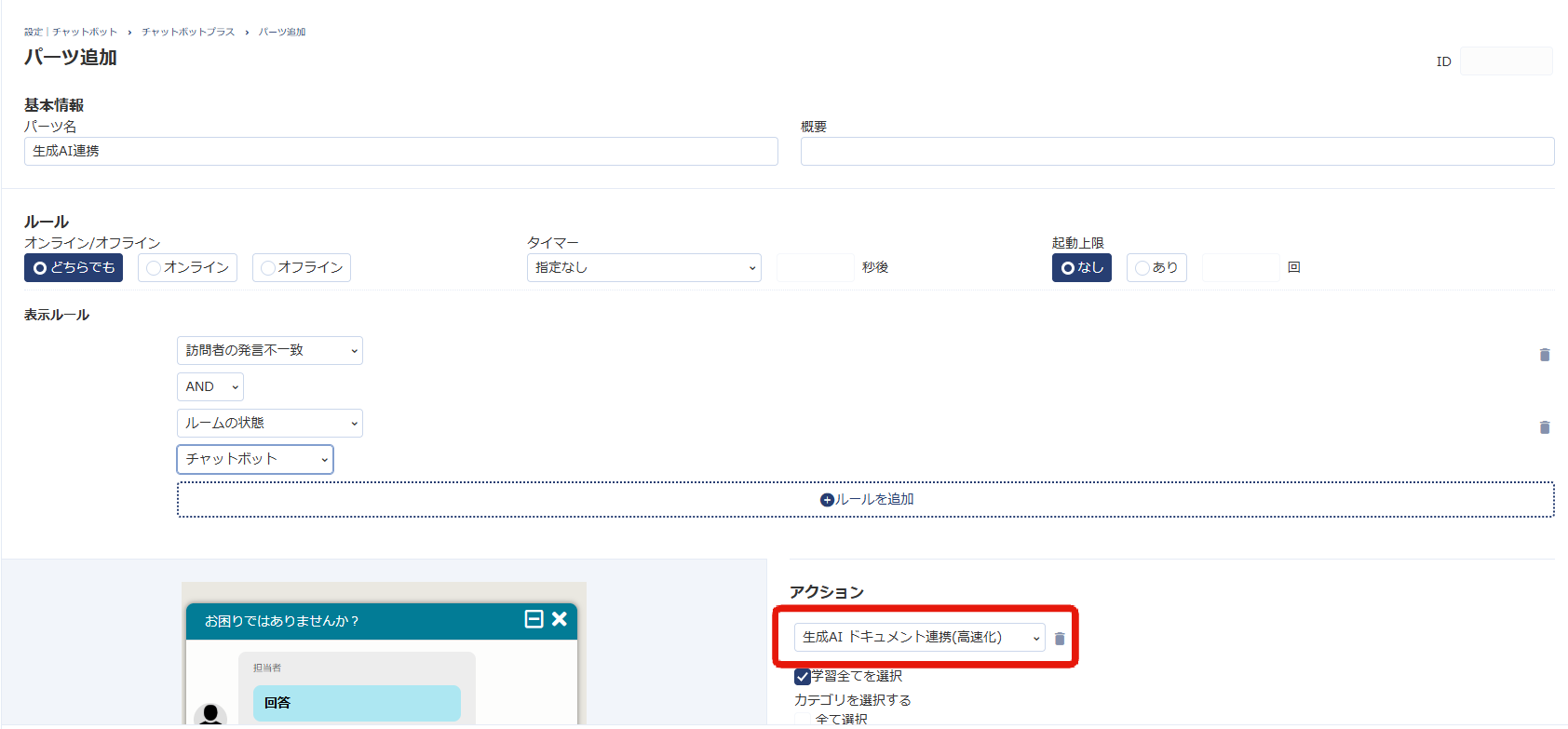Open the タイマー 指定なし dropdown
1568x729 pixels.
click(x=643, y=268)
